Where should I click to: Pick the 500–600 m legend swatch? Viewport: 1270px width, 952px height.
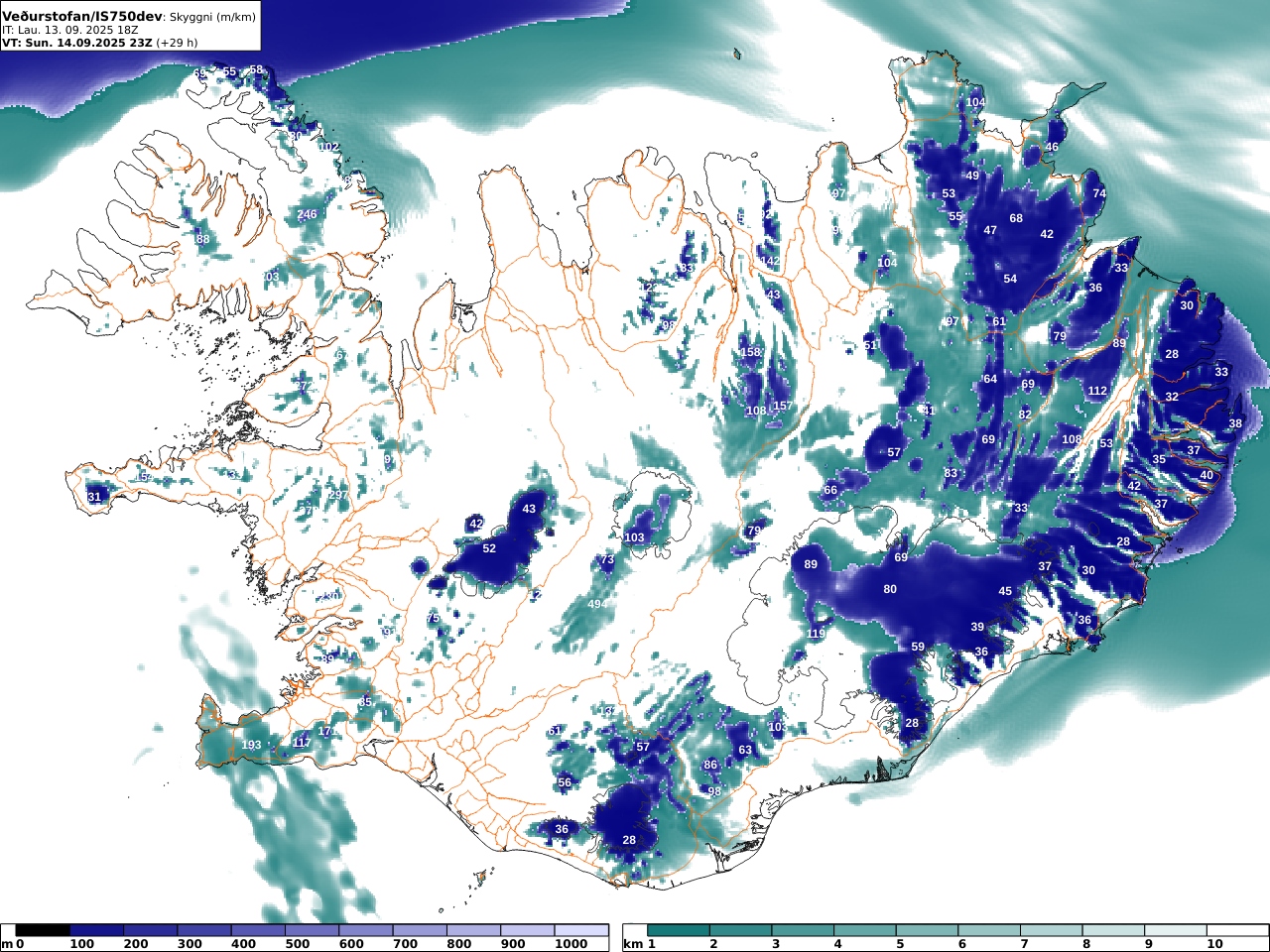coord(312,930)
